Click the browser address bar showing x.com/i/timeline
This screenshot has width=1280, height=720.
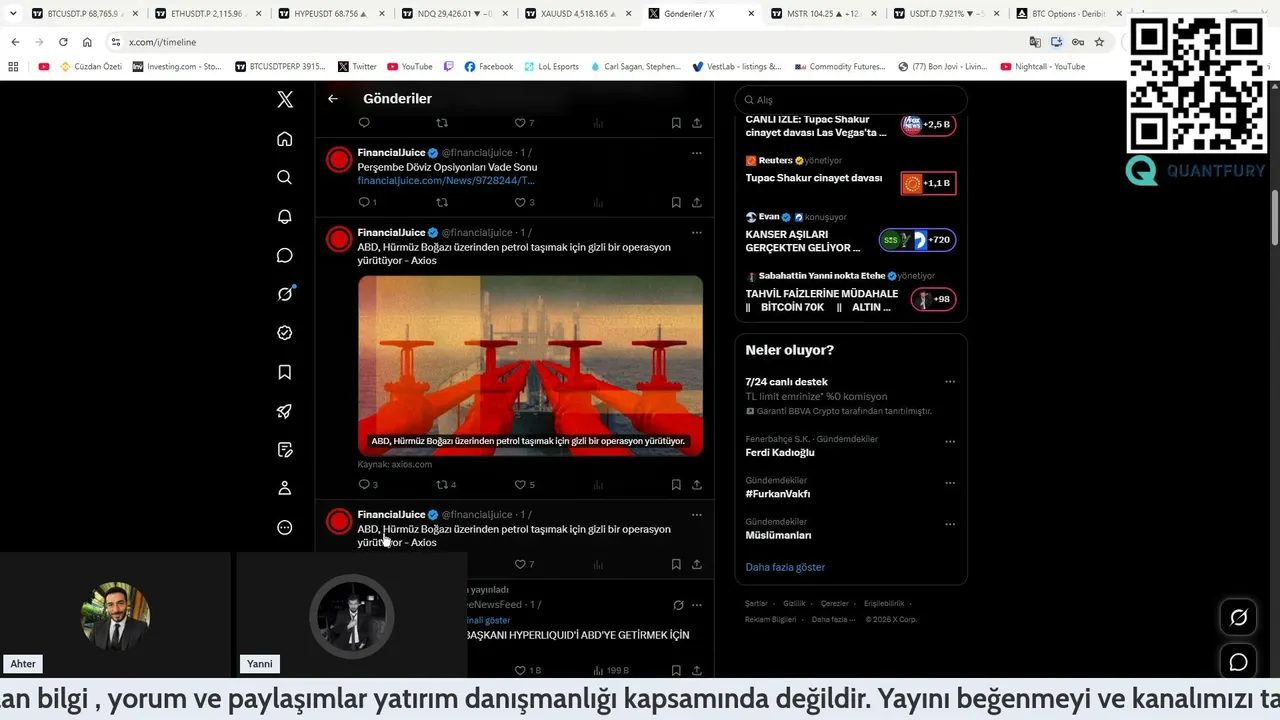coord(565,42)
